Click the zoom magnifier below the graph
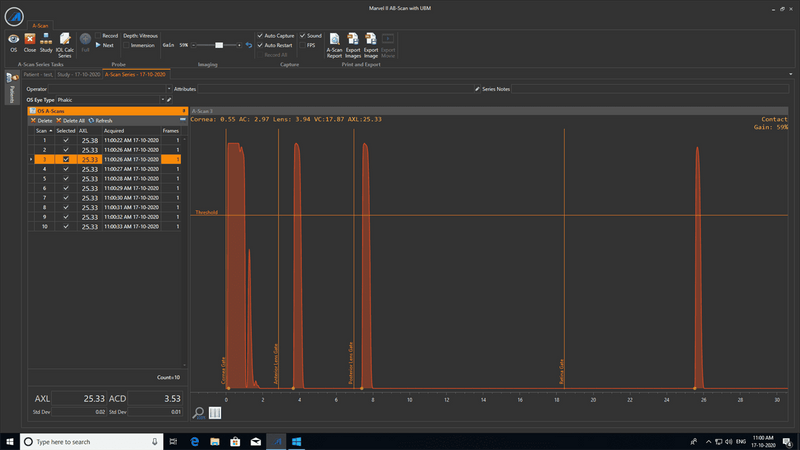800x450 pixels. click(x=199, y=412)
